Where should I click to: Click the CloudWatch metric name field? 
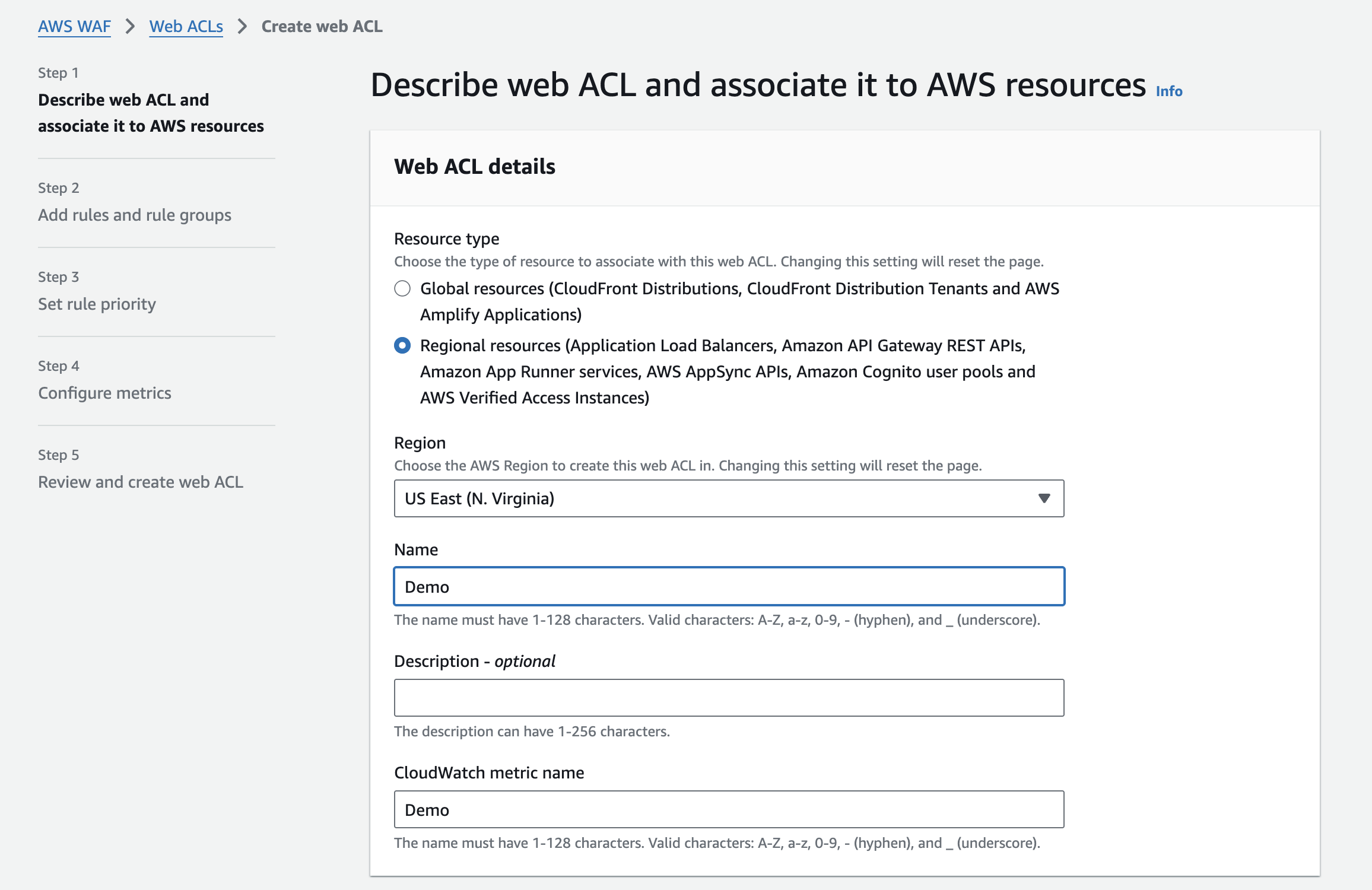tap(729, 809)
